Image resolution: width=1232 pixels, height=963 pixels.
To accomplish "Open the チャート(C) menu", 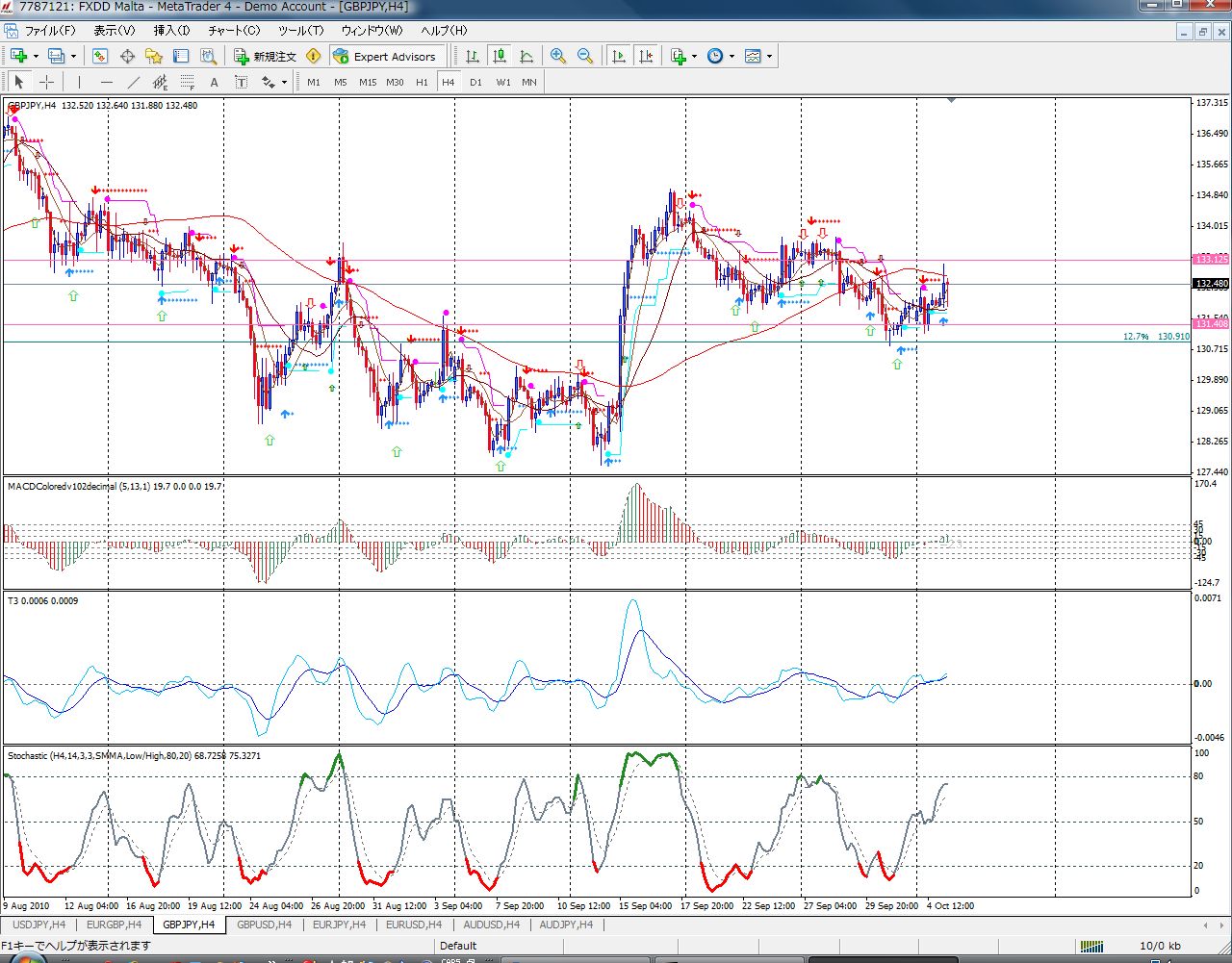I will tap(234, 31).
